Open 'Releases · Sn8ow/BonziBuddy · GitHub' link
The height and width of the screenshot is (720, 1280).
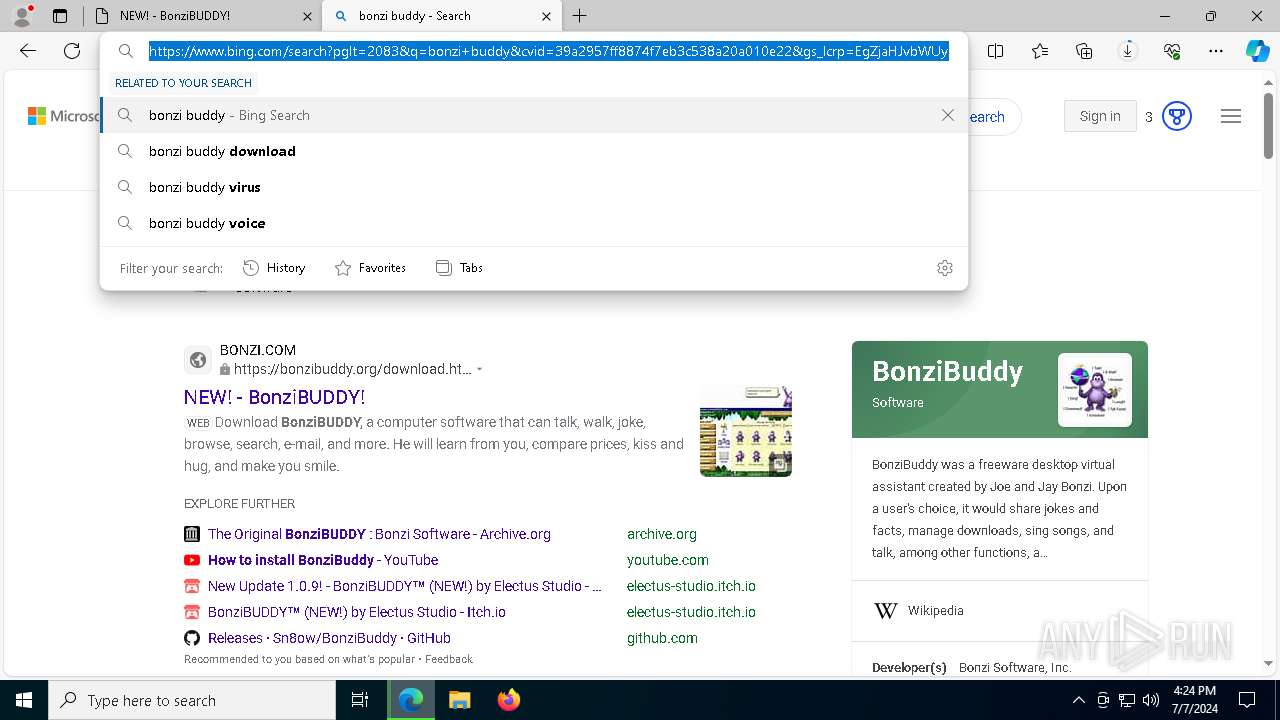[x=329, y=638]
